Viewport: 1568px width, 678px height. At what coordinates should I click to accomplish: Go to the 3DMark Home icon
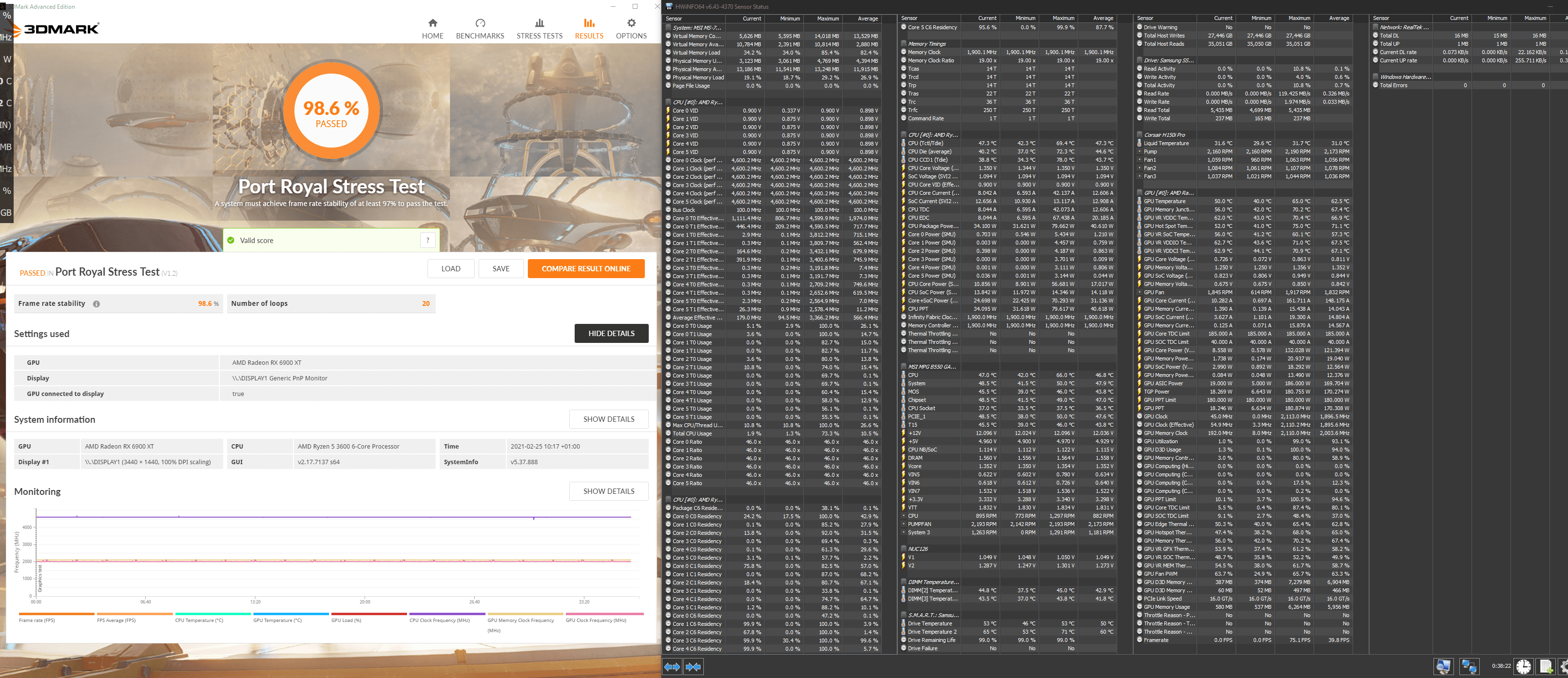432,23
